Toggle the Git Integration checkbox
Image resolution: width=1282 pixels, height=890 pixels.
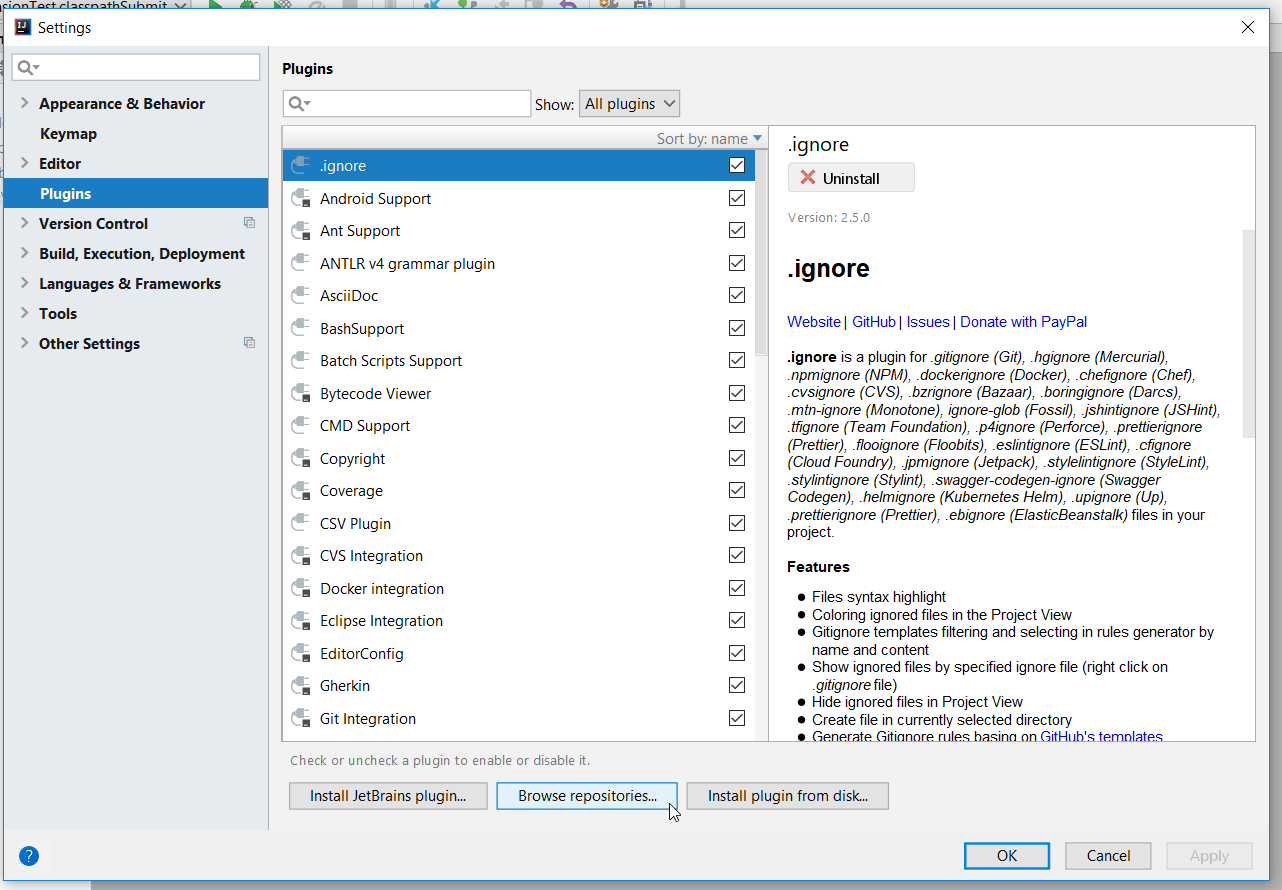[737, 718]
